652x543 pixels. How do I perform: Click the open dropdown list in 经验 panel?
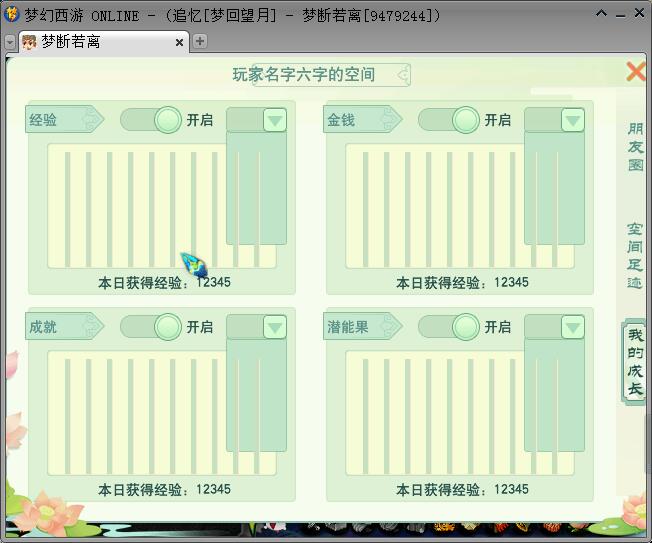(x=257, y=188)
